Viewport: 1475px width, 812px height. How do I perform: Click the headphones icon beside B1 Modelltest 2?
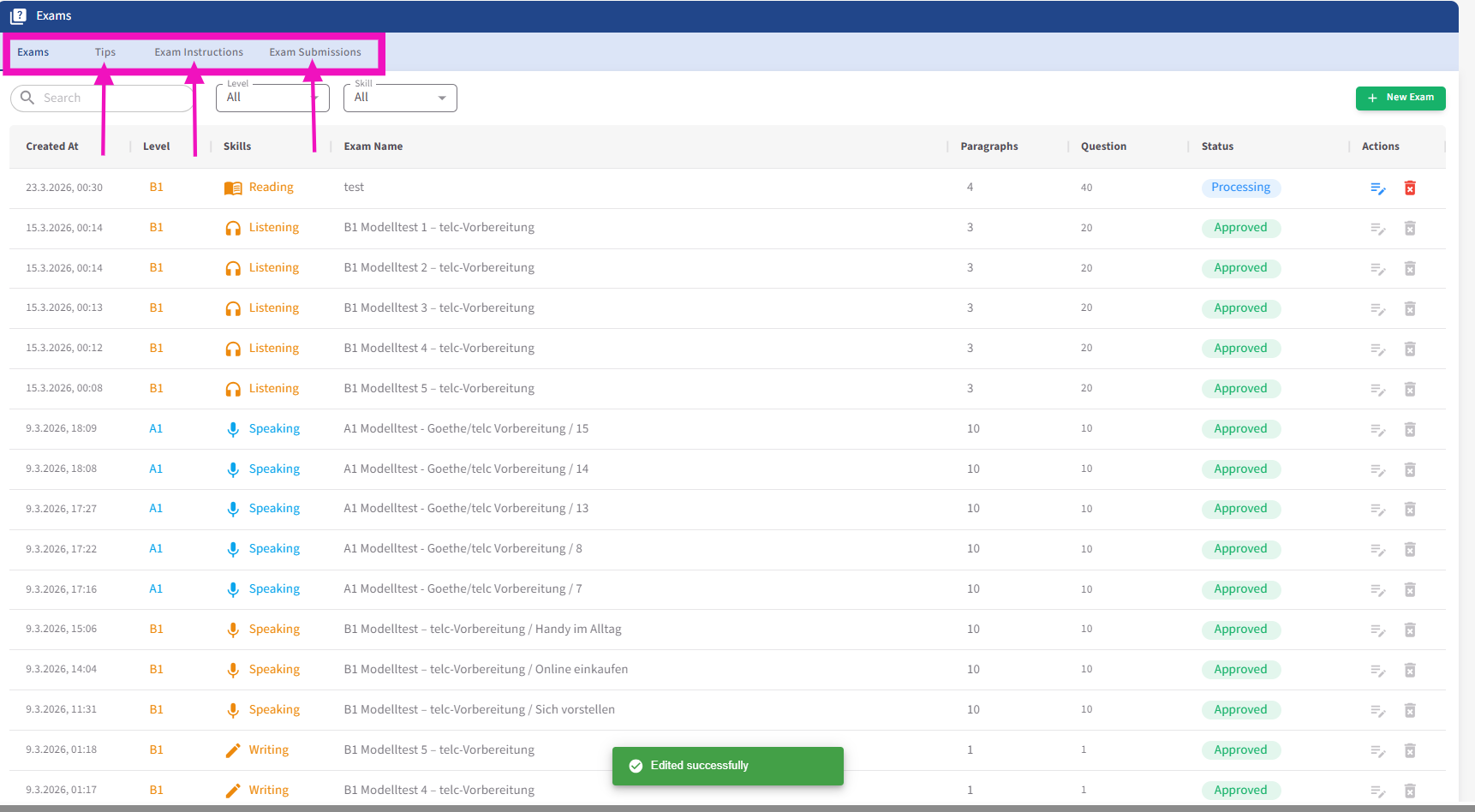click(x=233, y=268)
